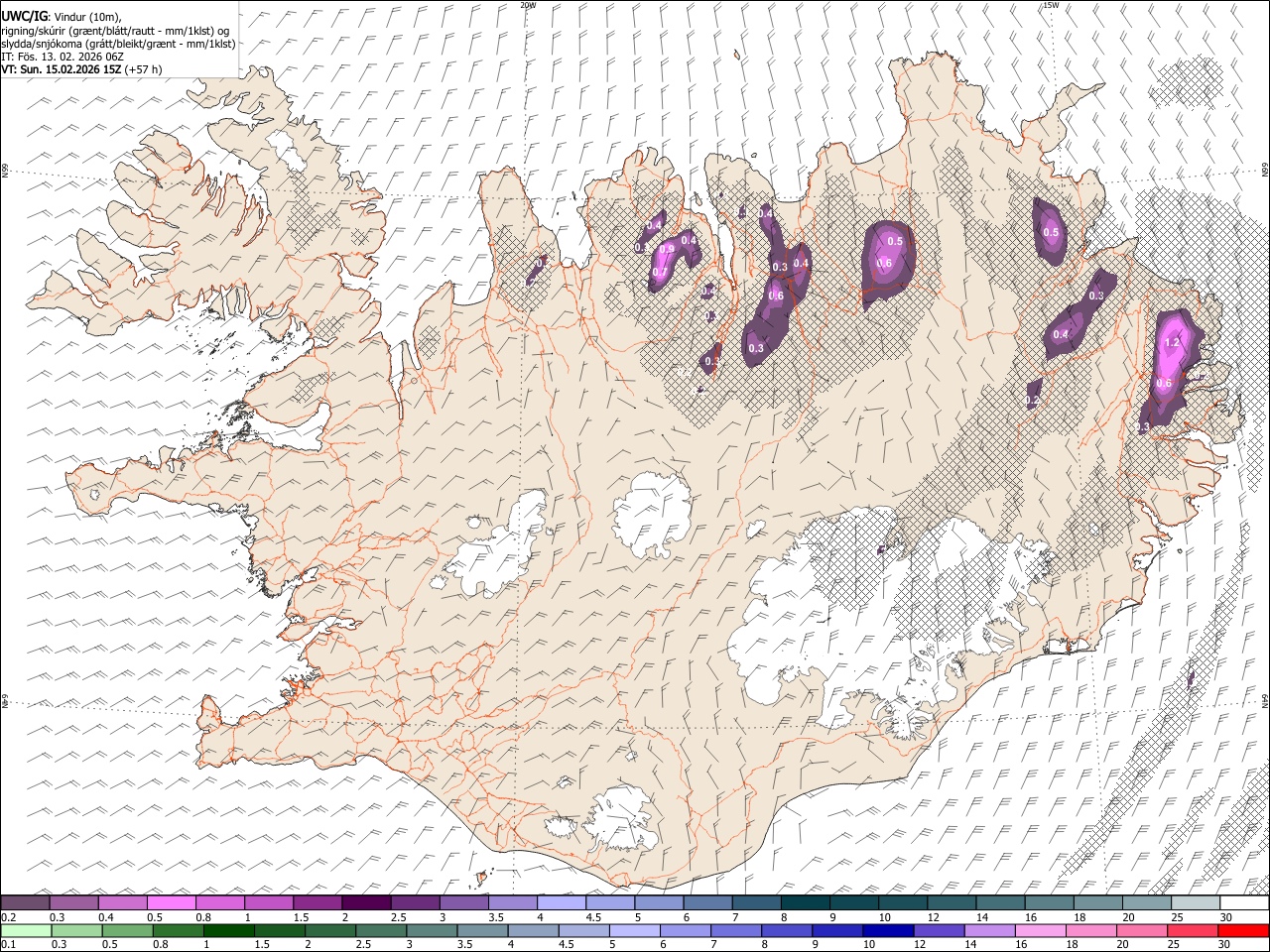This screenshot has width=1270, height=952.
Task: Select the bright red 30 swatch in the rain scale
Action: [1243, 931]
